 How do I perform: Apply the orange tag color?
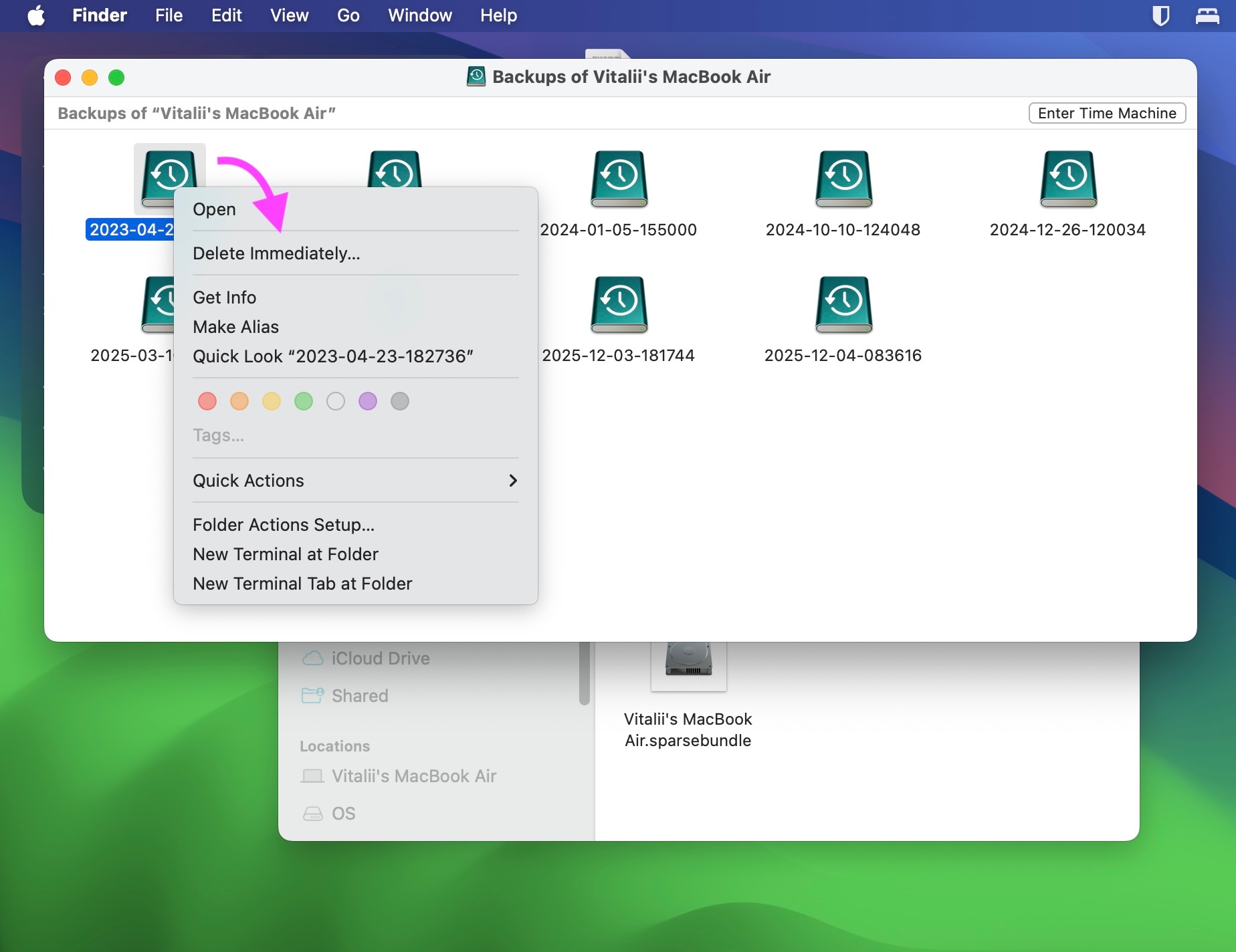[x=239, y=401]
